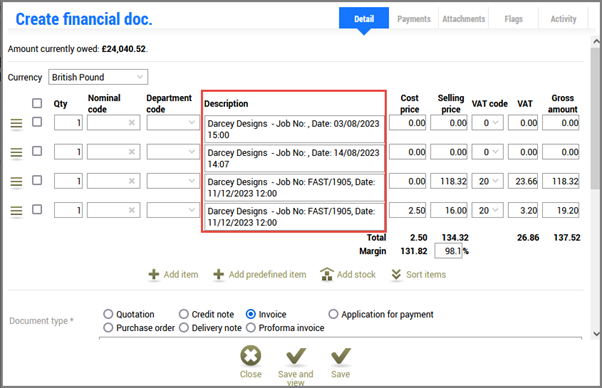Click the drag handle for 16.00 selling price row

point(16,211)
